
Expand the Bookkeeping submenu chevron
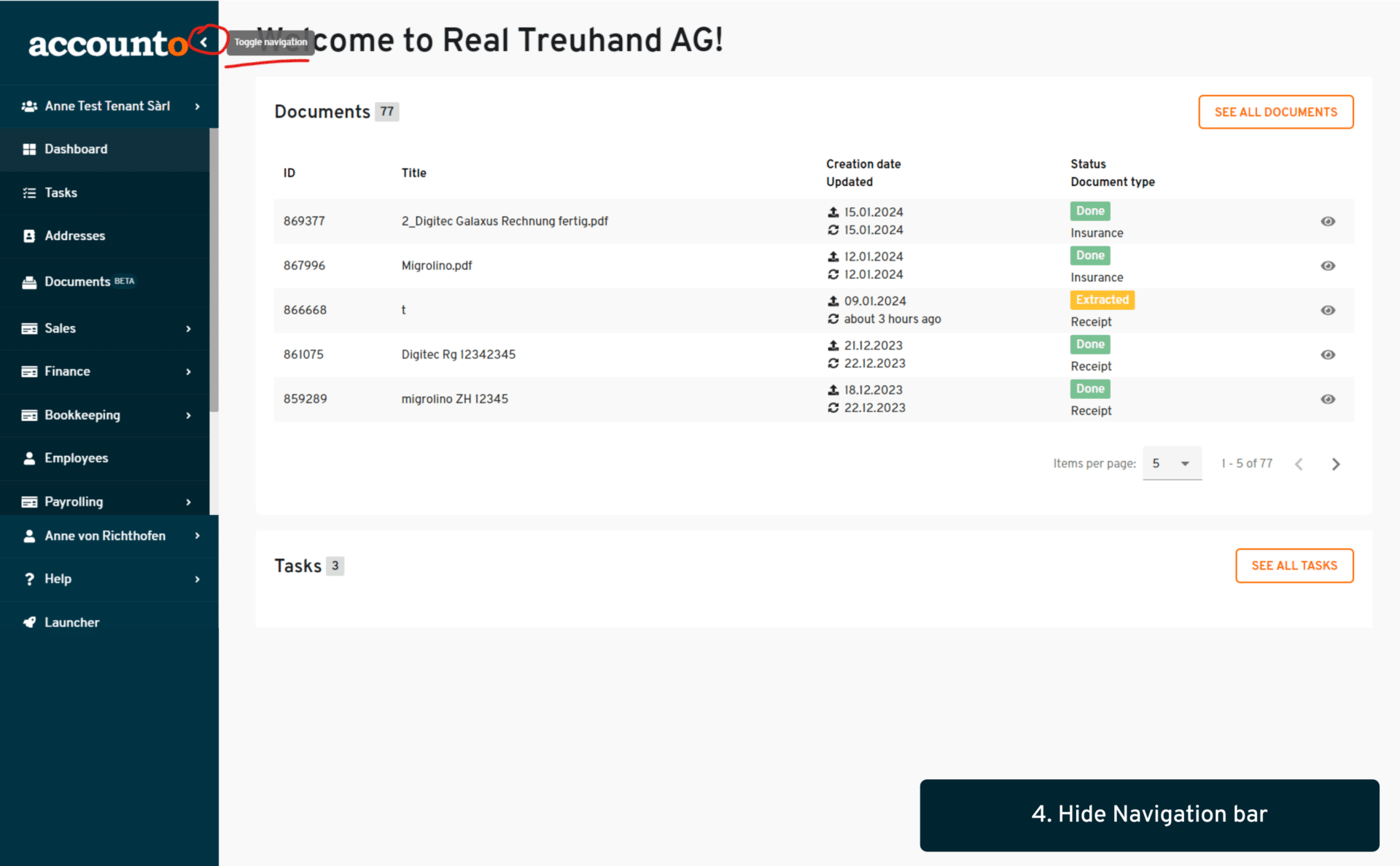tap(188, 416)
